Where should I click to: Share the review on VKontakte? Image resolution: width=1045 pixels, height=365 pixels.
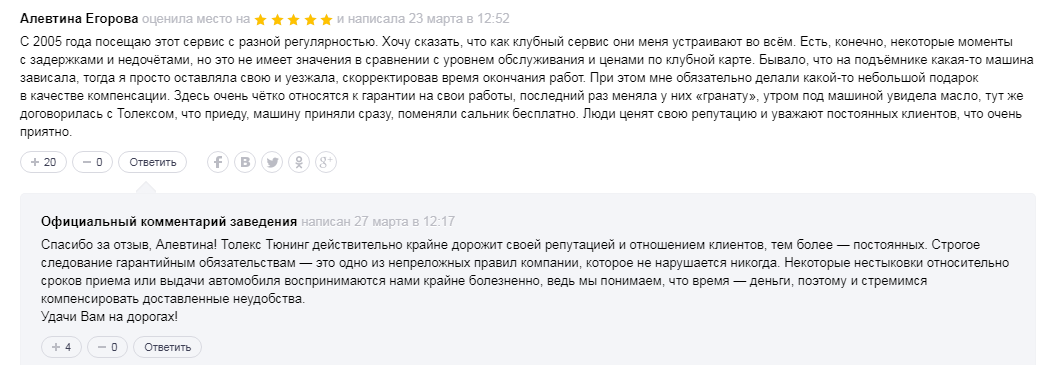245,162
